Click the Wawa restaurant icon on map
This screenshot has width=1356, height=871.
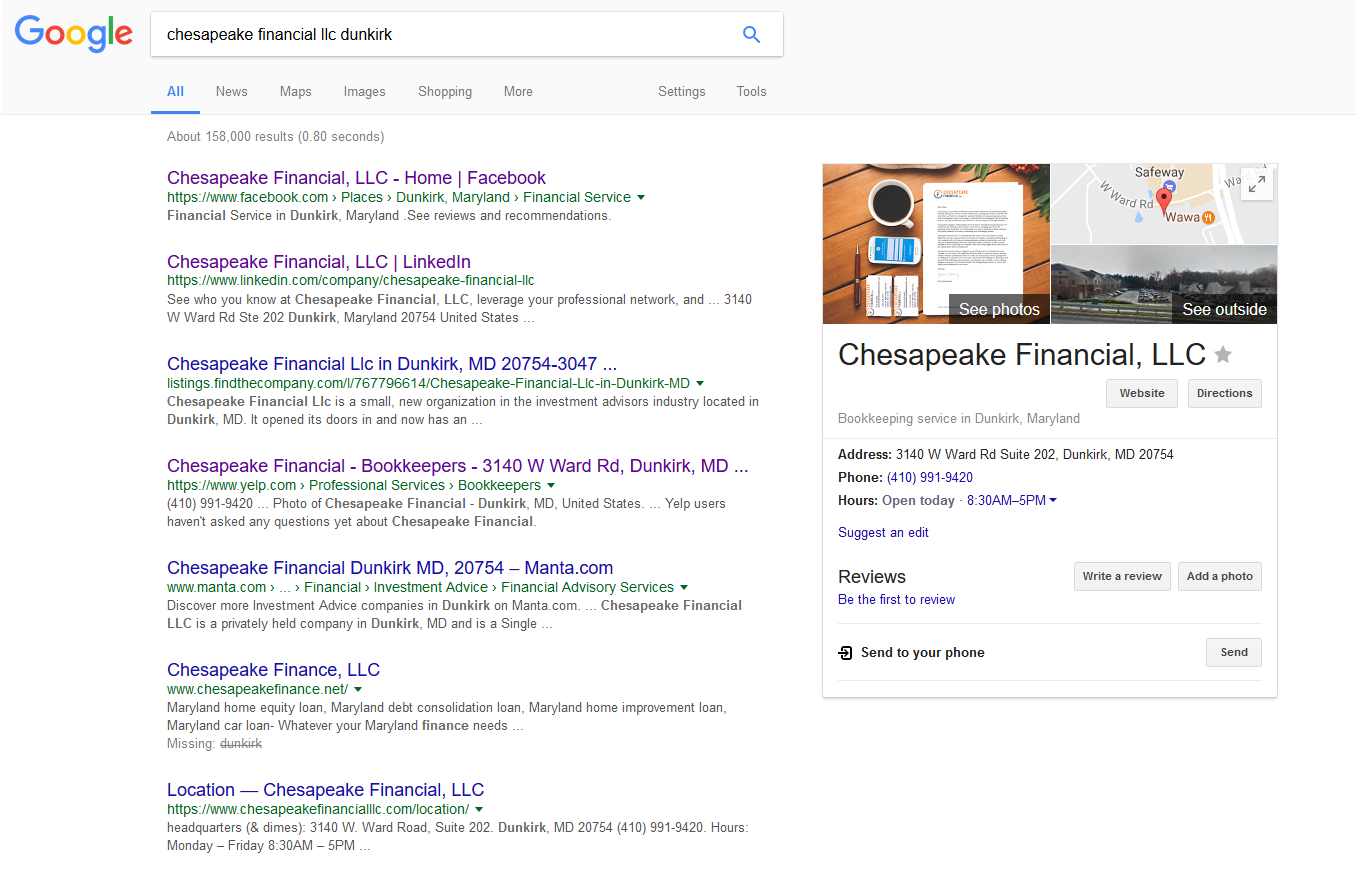(1208, 217)
